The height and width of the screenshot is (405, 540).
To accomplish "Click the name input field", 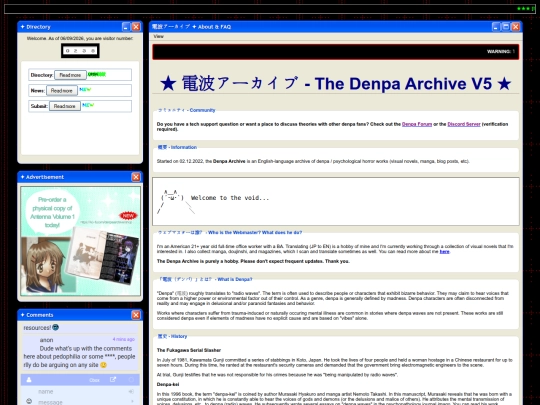I will tap(81, 392).
